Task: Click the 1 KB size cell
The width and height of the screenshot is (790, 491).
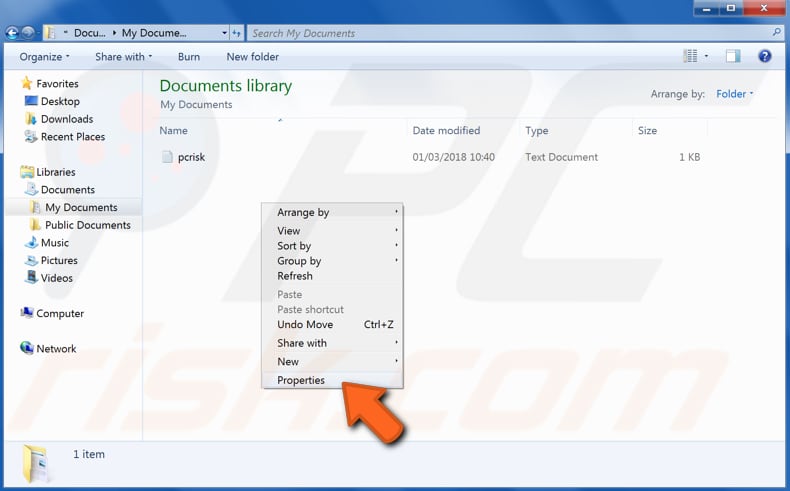Action: click(x=689, y=157)
